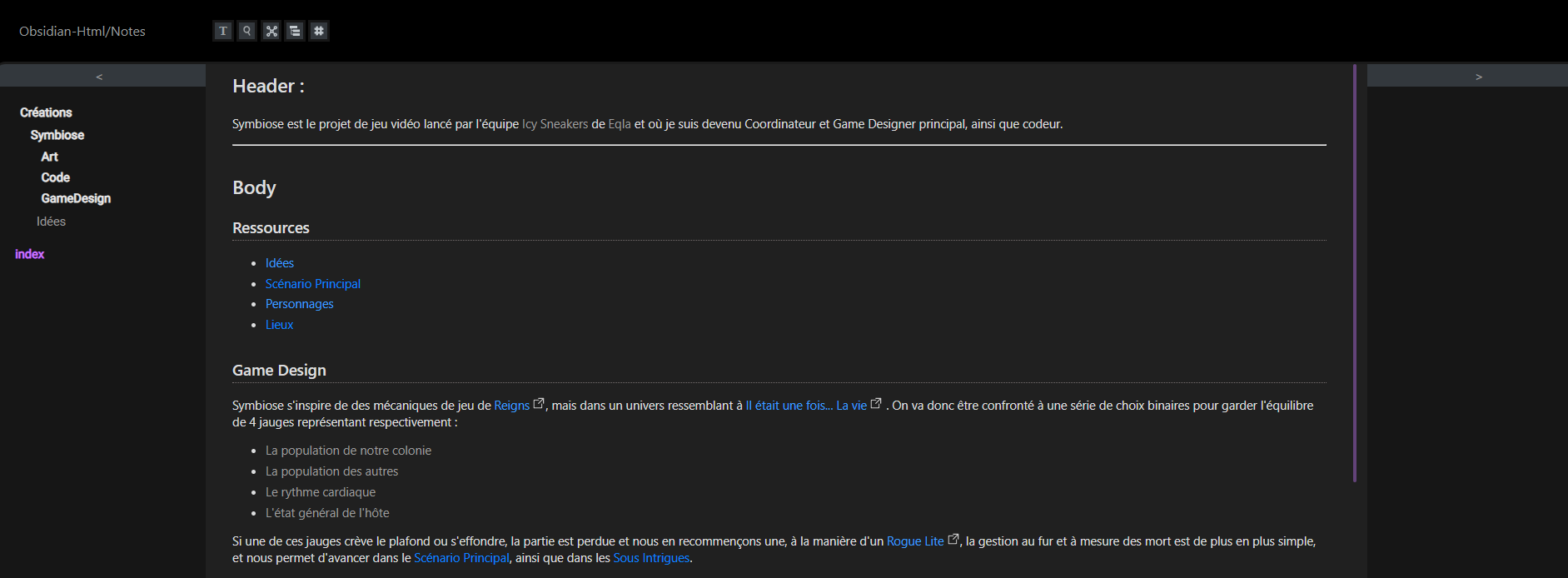Follow the Eqla link in header
Viewport: 1568px width, 578px height.
[x=620, y=124]
